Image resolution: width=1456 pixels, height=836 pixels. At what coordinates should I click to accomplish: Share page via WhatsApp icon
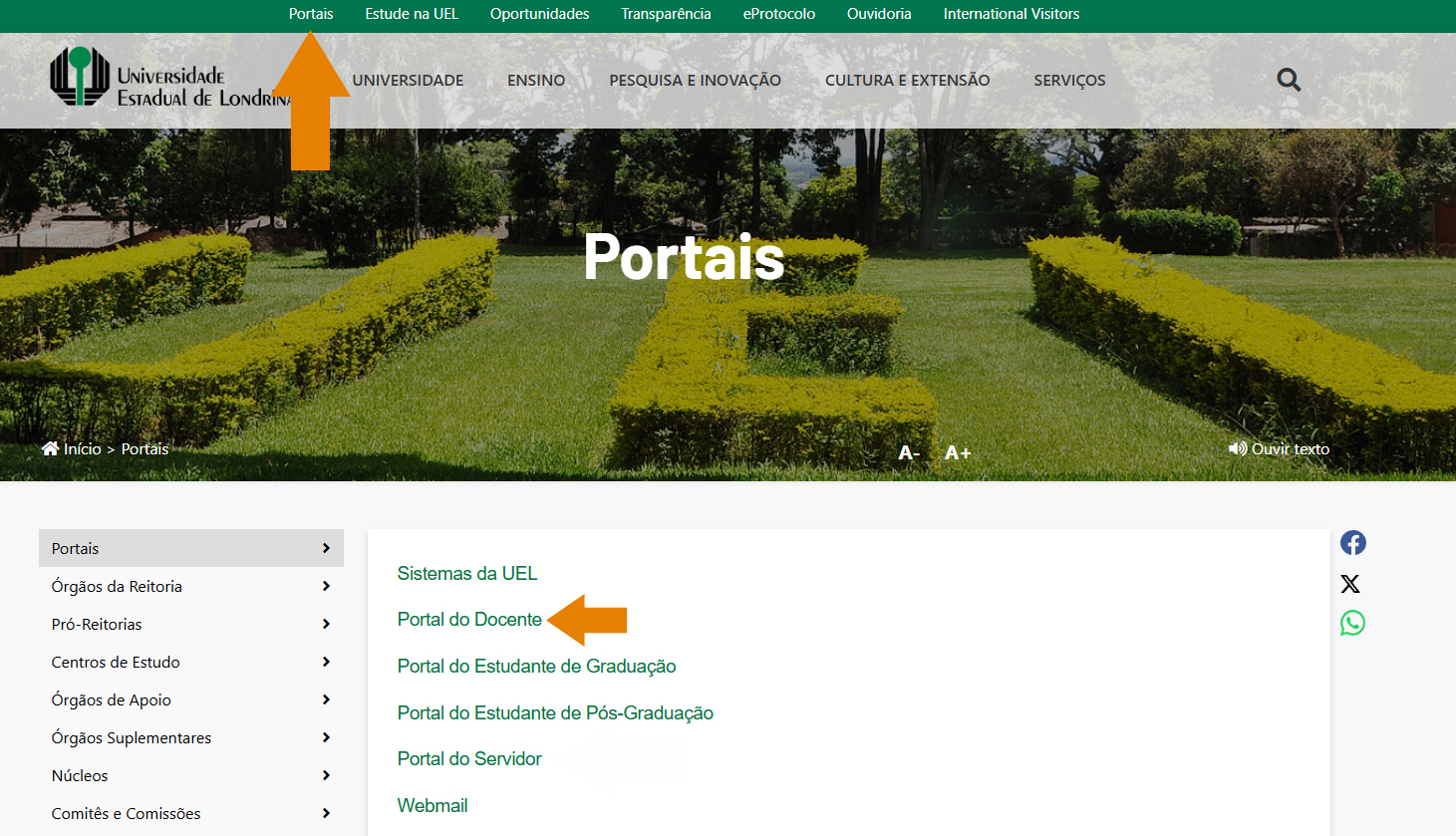[x=1352, y=623]
